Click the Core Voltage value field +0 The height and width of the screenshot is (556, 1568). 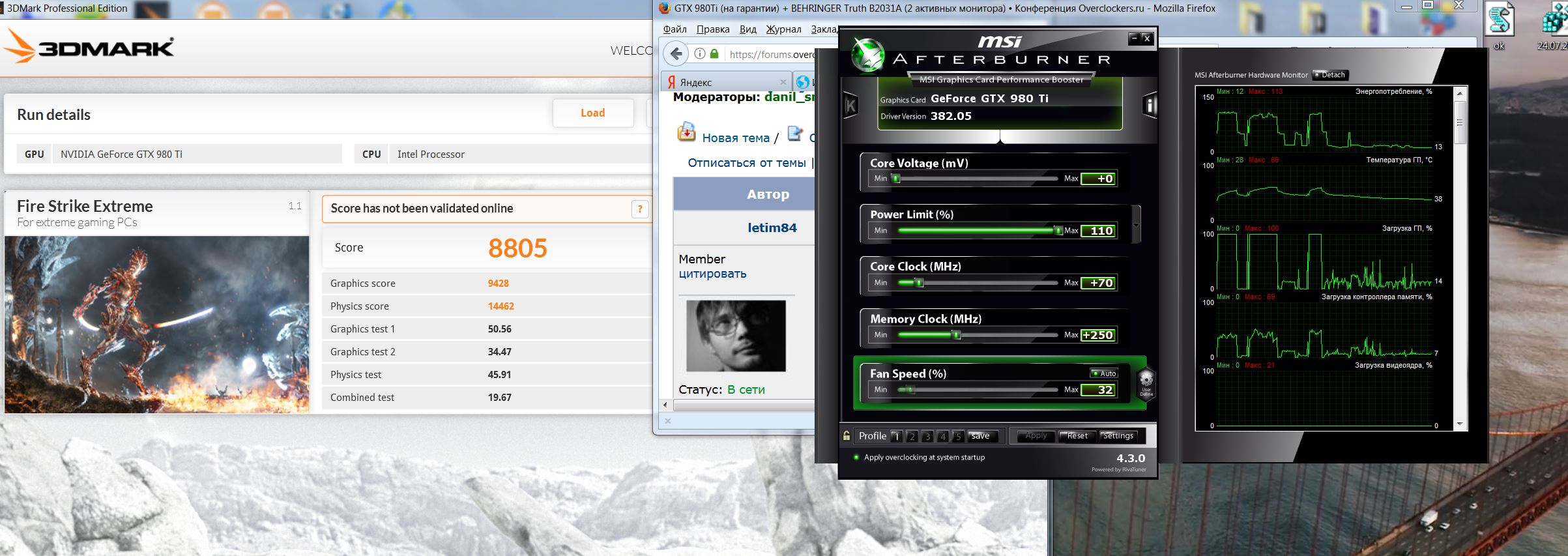(1099, 179)
